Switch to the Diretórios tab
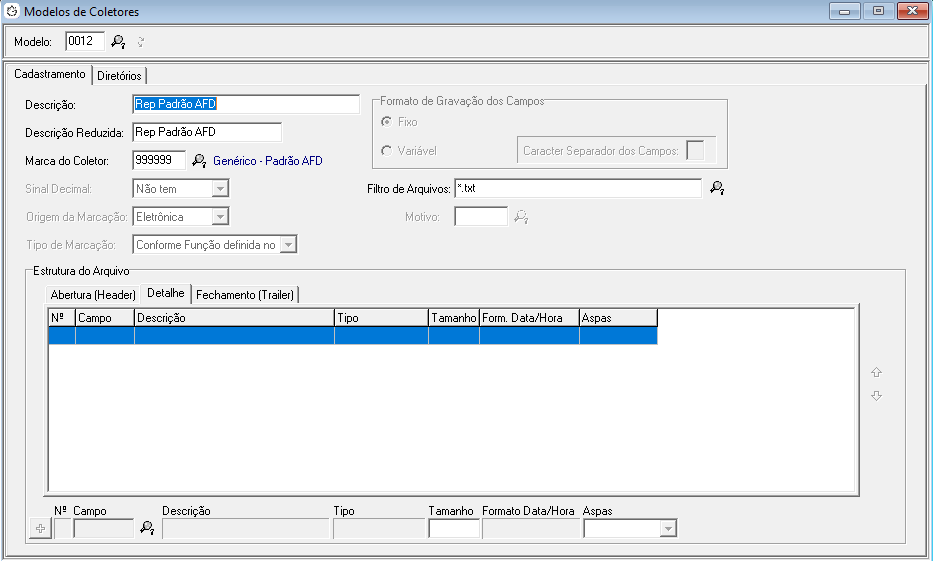The image size is (933, 561). [119, 76]
